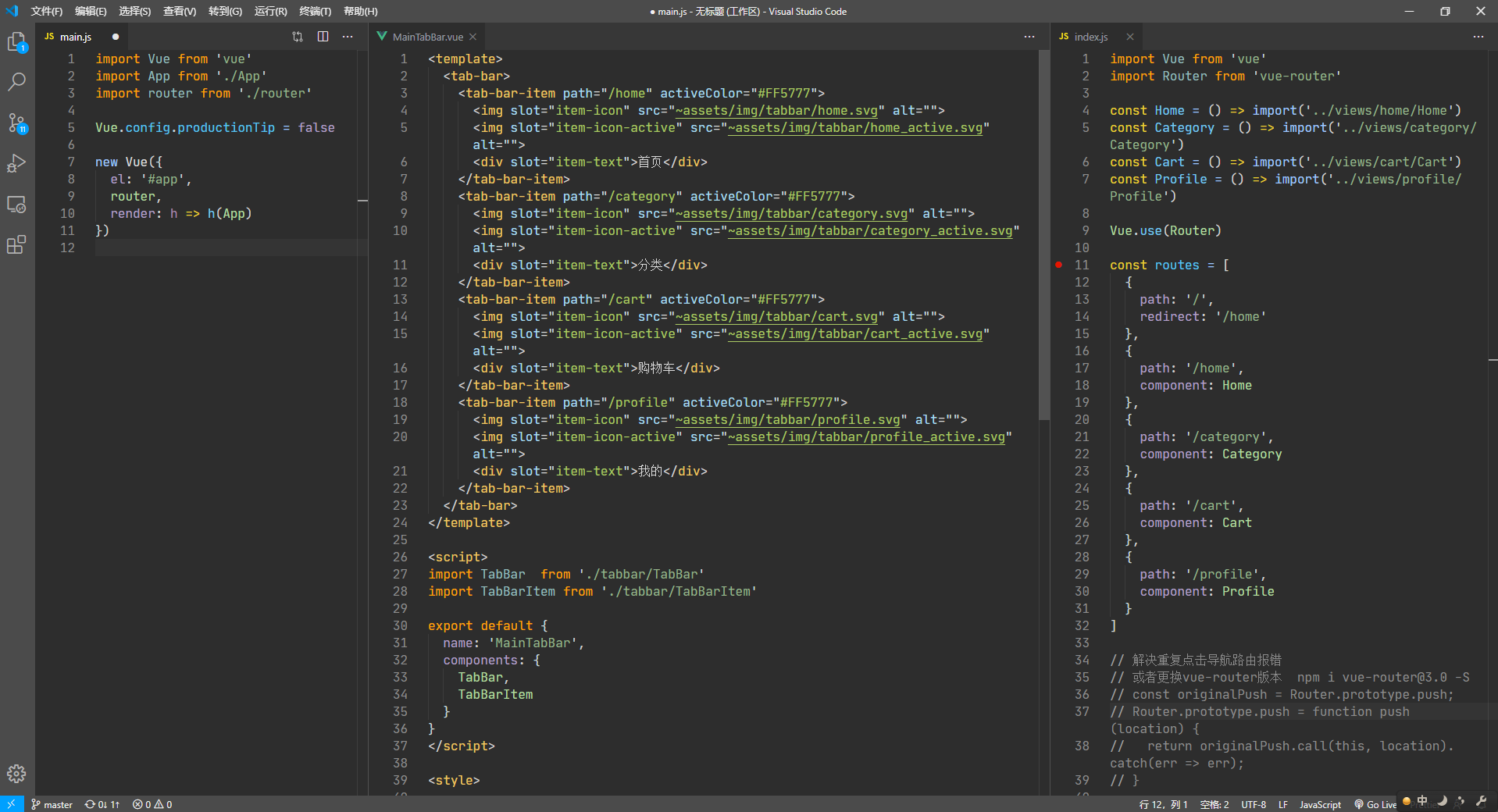The image size is (1498, 812).
Task: Click the IME orange ball icon
Action: (x=1407, y=801)
